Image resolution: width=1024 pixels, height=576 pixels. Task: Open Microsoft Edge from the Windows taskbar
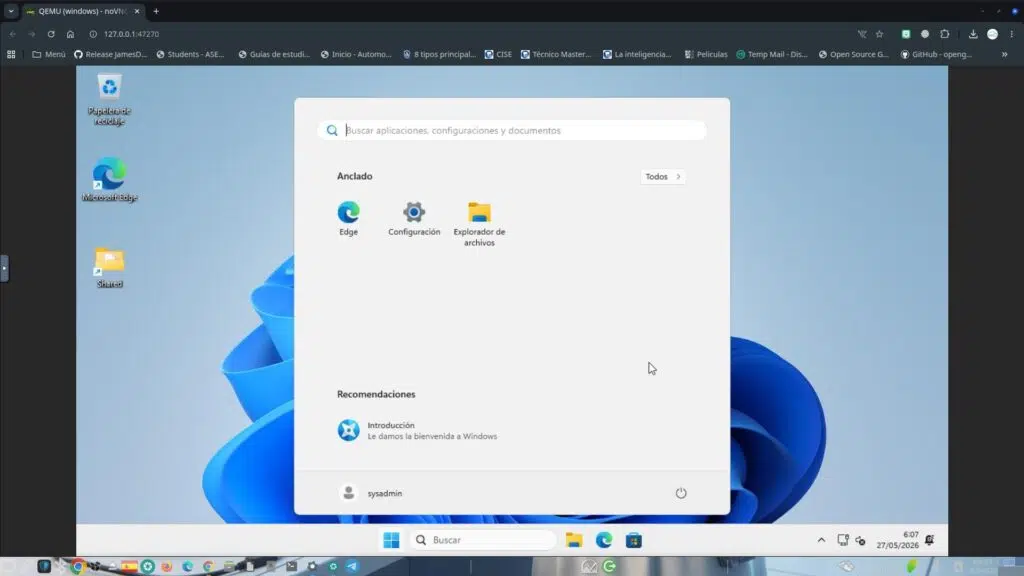[x=604, y=540]
